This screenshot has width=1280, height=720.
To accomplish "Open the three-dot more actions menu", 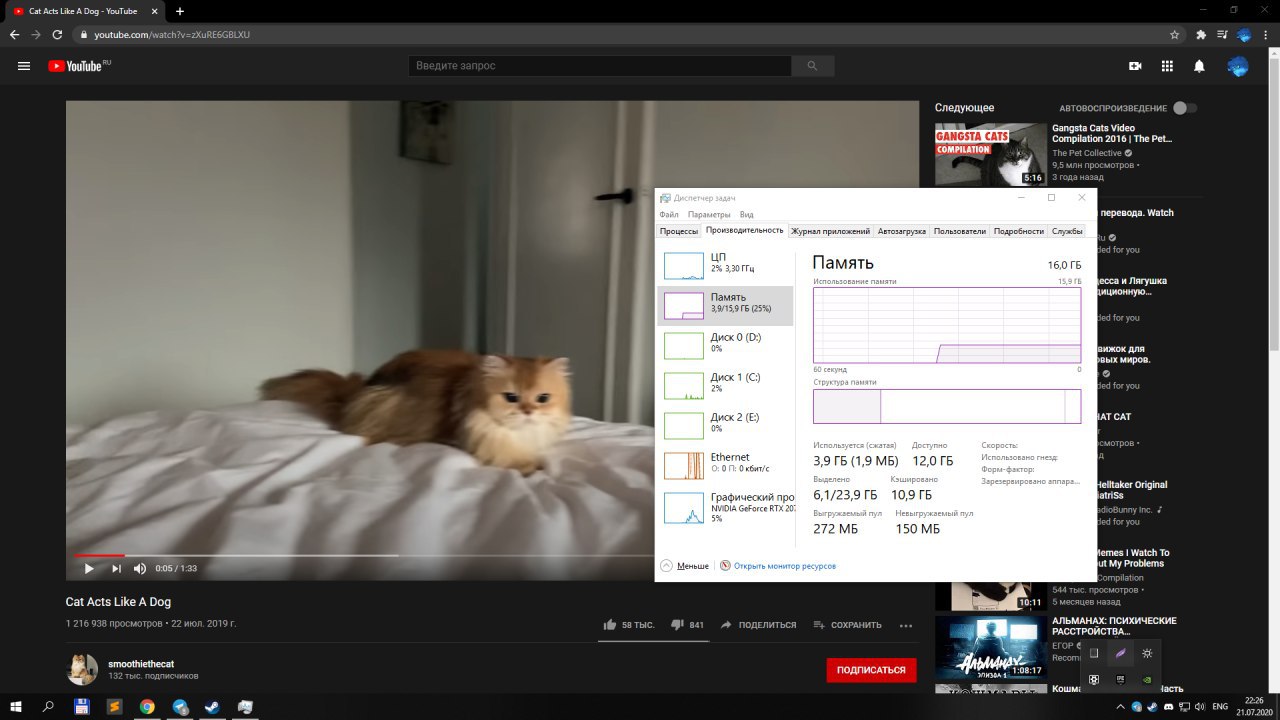I will pos(906,625).
